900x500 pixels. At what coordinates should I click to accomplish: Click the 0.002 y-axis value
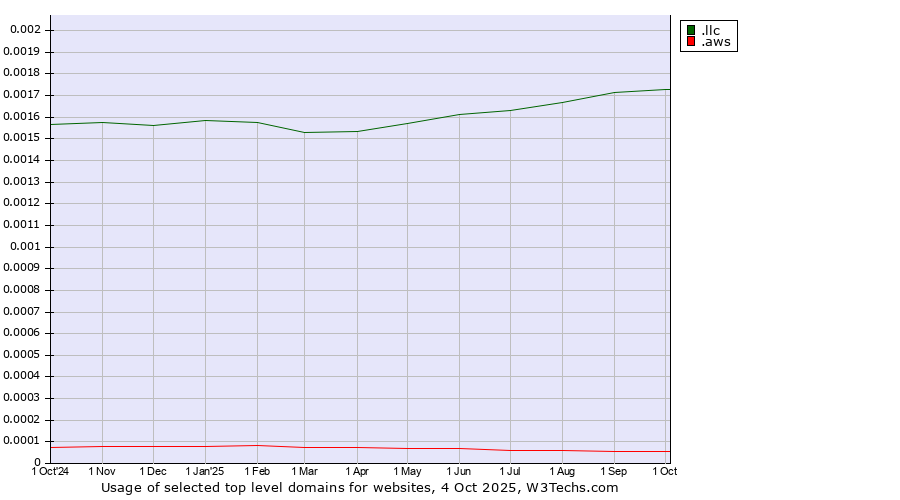(x=25, y=30)
